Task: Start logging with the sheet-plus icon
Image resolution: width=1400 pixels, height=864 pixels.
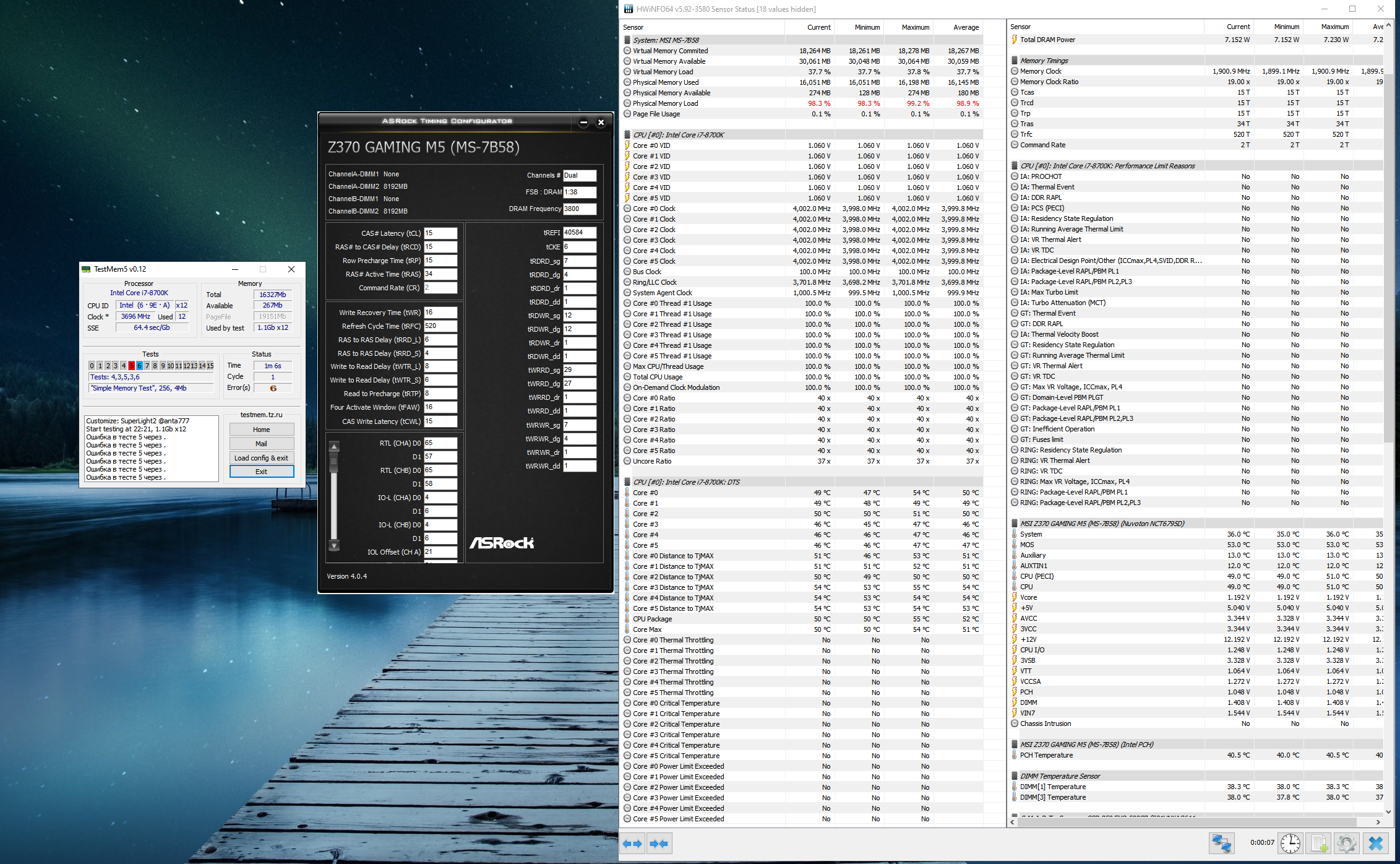Action: tap(1318, 843)
